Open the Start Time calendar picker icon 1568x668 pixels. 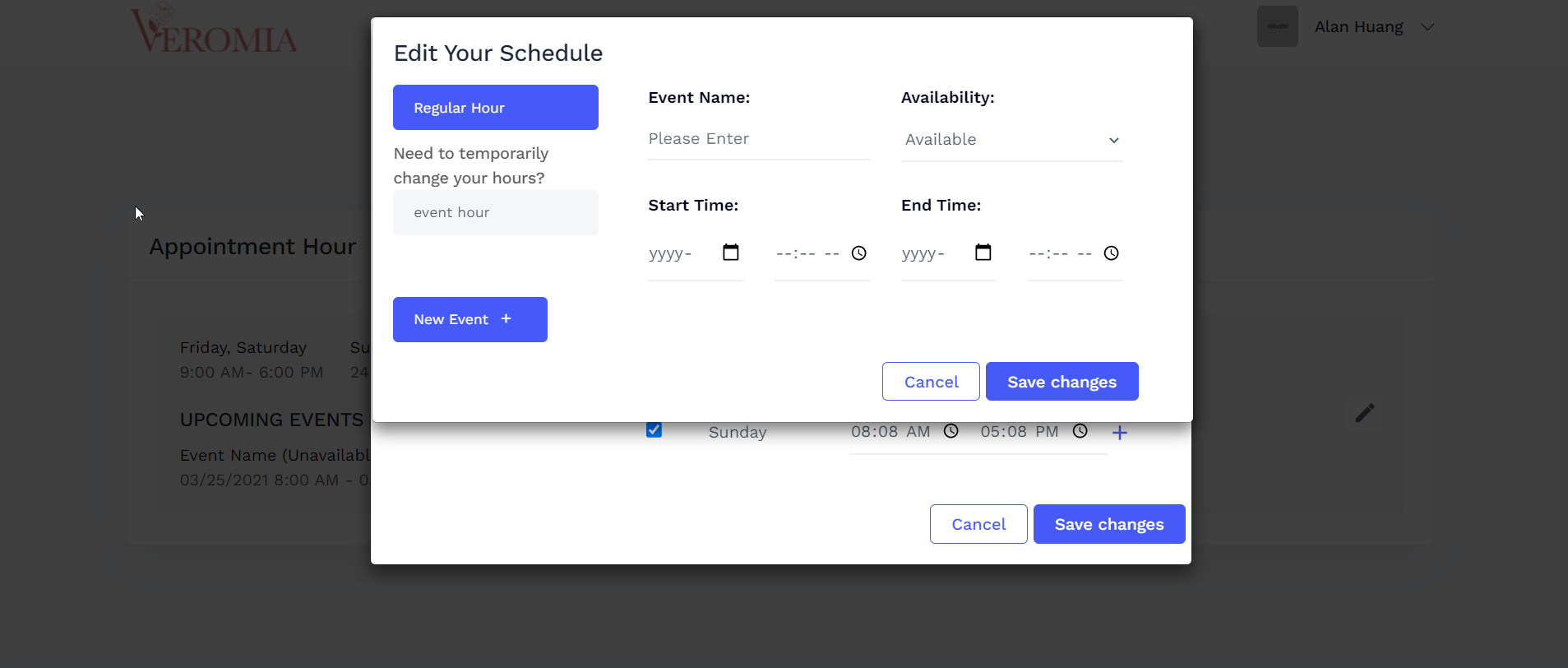point(731,253)
